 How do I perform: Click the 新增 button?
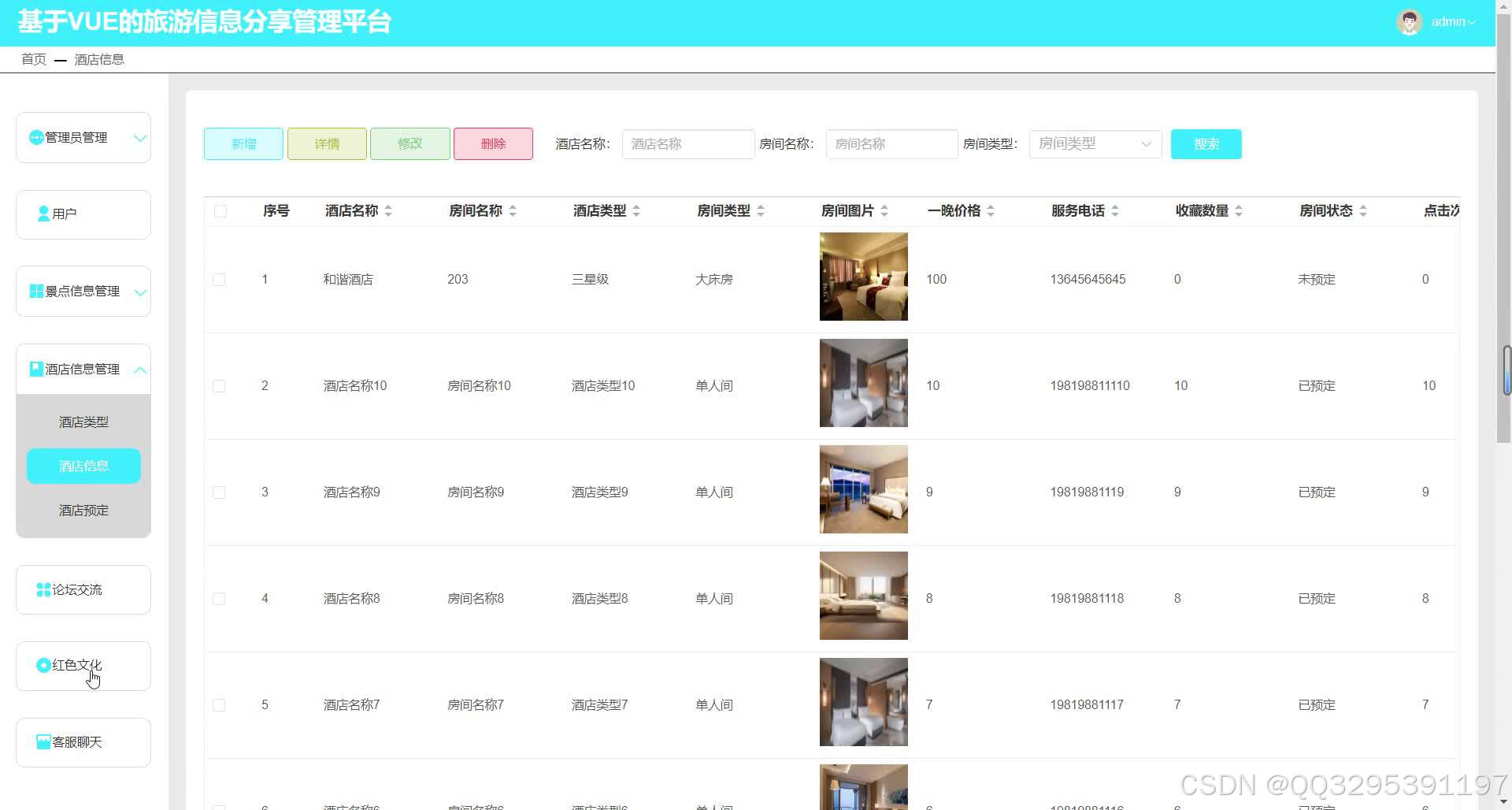pos(243,144)
